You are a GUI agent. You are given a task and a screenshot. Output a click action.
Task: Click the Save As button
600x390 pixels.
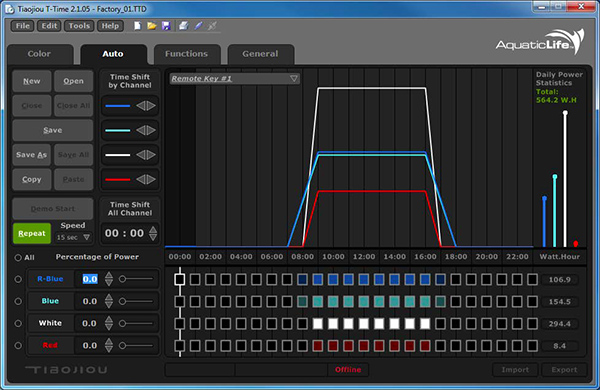click(32, 155)
